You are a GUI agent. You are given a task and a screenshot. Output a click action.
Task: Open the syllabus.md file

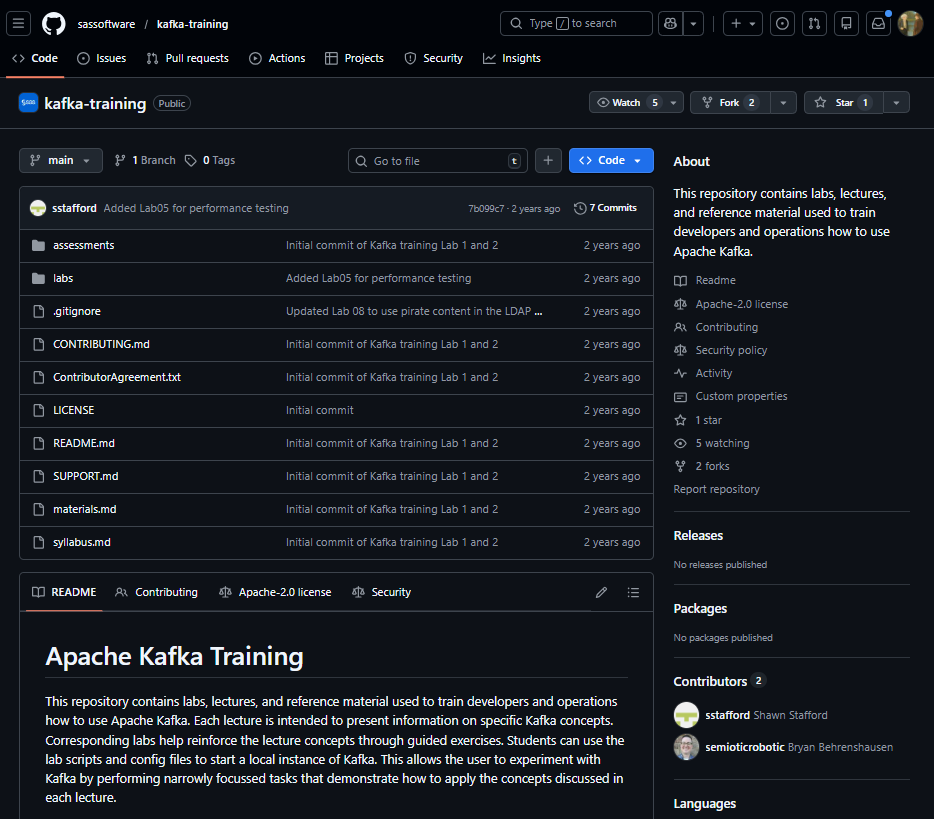(x=82, y=542)
